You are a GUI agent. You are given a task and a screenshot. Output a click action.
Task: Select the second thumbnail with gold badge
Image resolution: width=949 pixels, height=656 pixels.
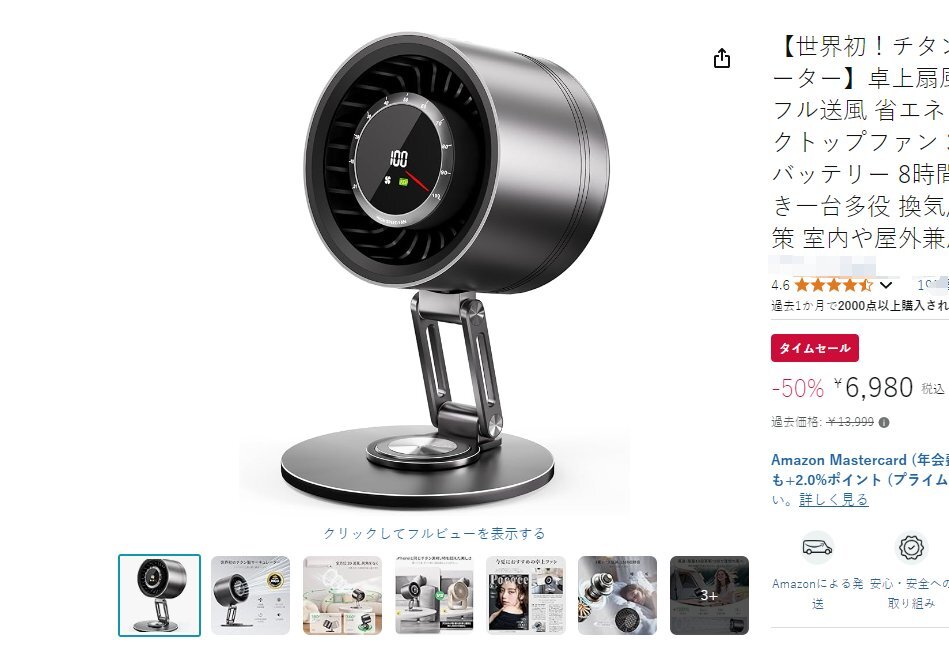pos(251,595)
